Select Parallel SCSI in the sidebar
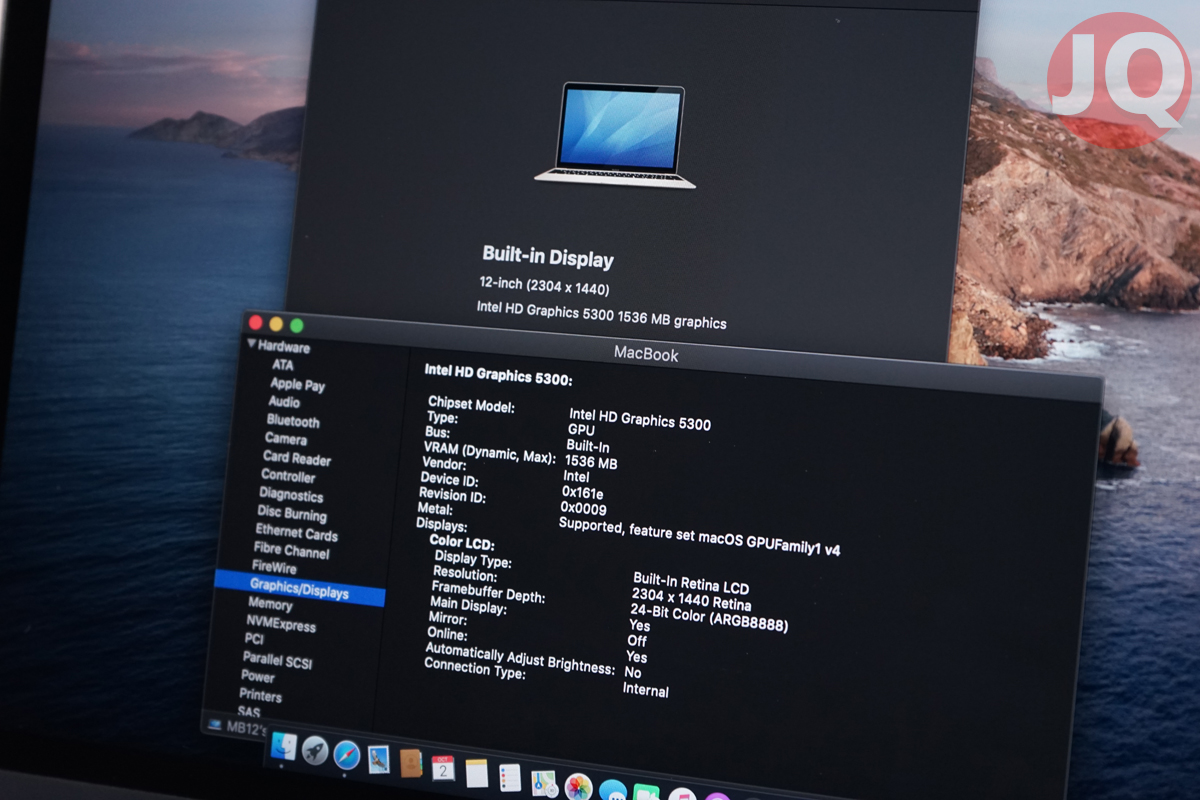1200x800 pixels. pyautogui.click(x=277, y=660)
